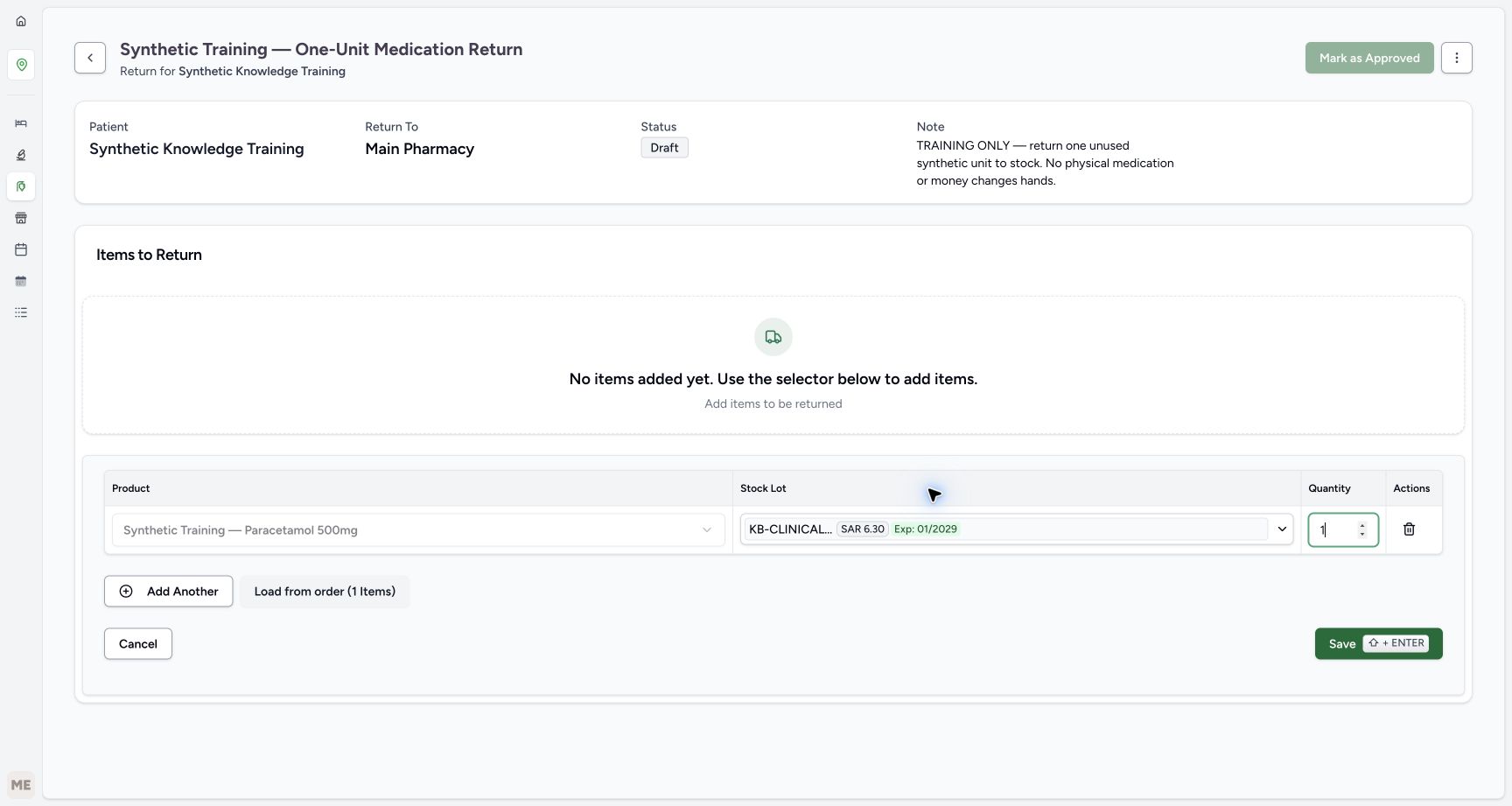Click Mark as Approved
This screenshot has height=806, width=1512.
[1369, 58]
